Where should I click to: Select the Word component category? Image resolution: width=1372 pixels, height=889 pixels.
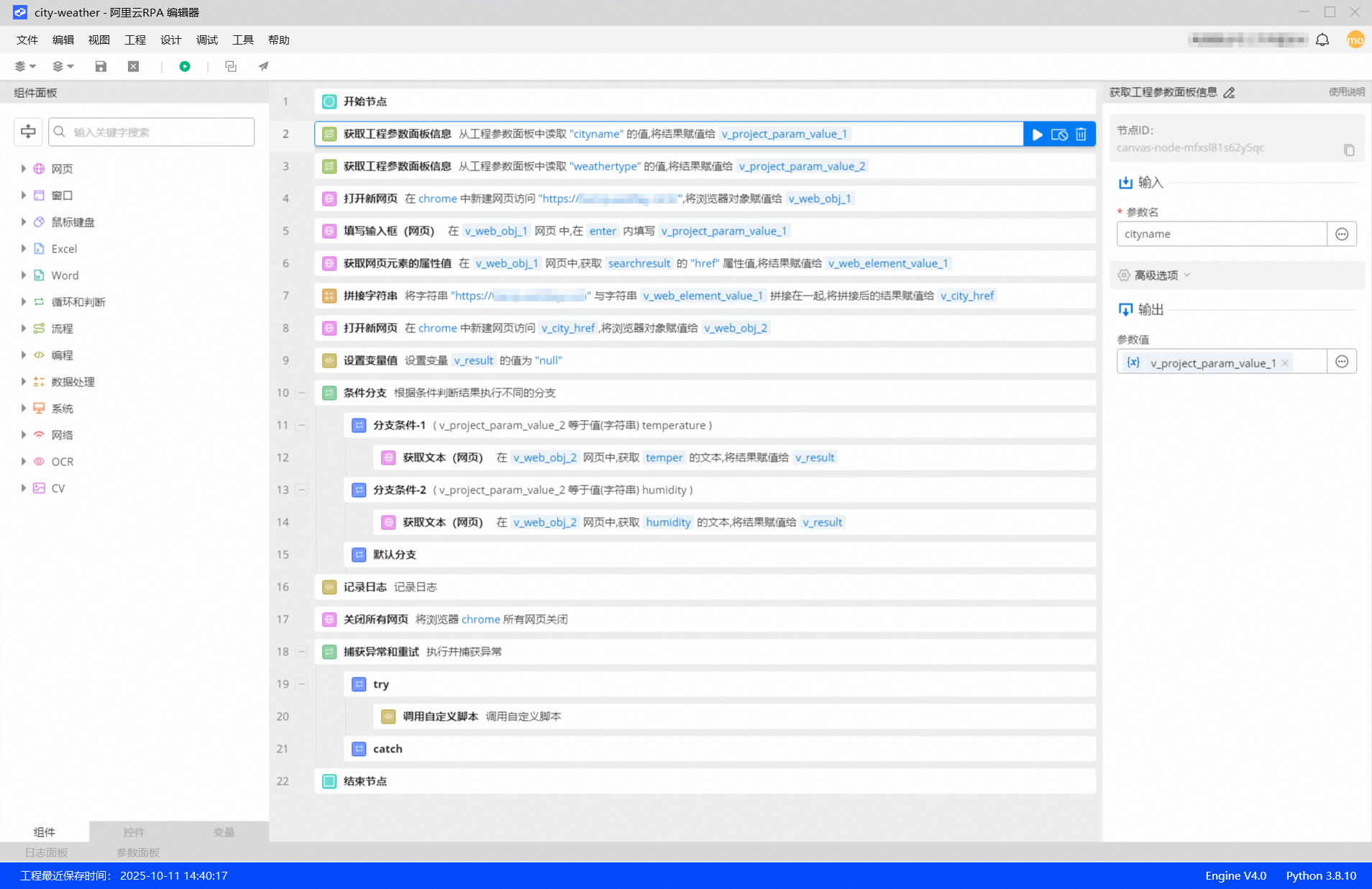[x=65, y=275]
